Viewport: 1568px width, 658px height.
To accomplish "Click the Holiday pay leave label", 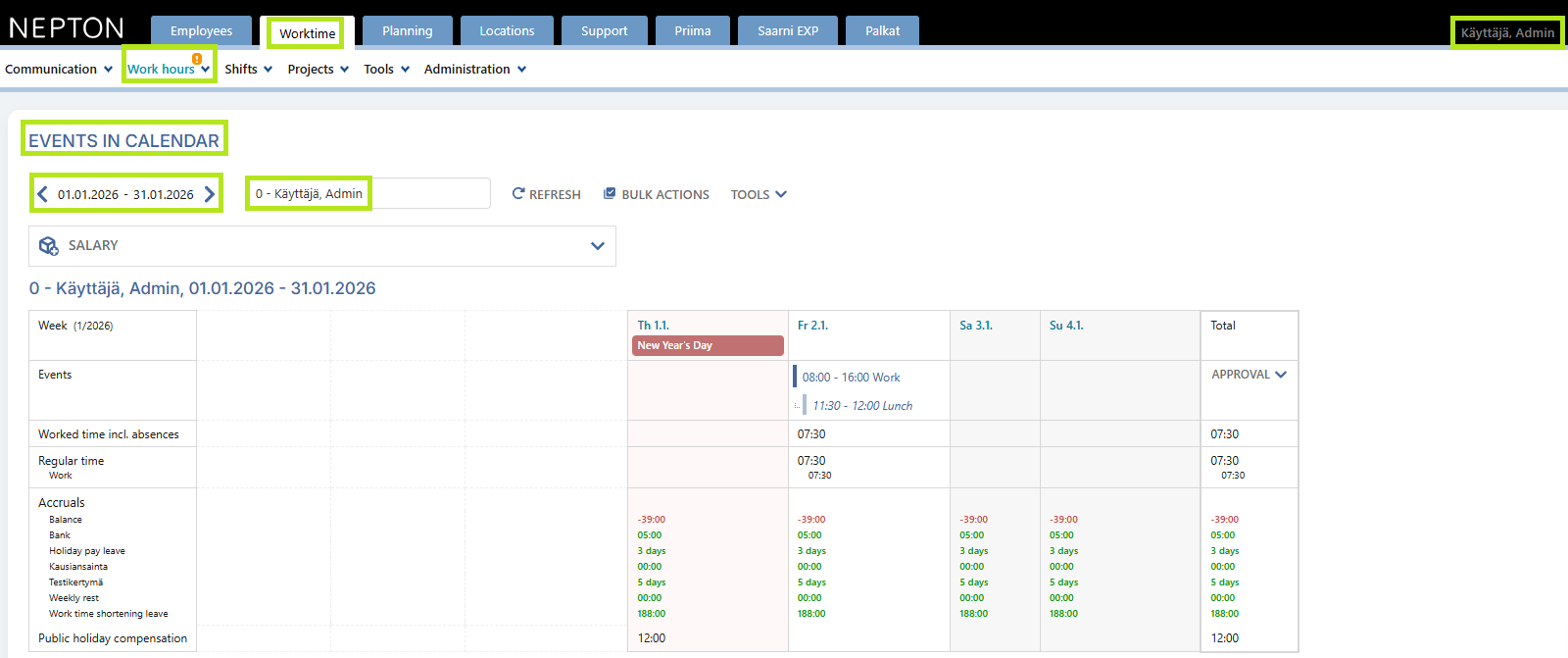I will (87, 551).
